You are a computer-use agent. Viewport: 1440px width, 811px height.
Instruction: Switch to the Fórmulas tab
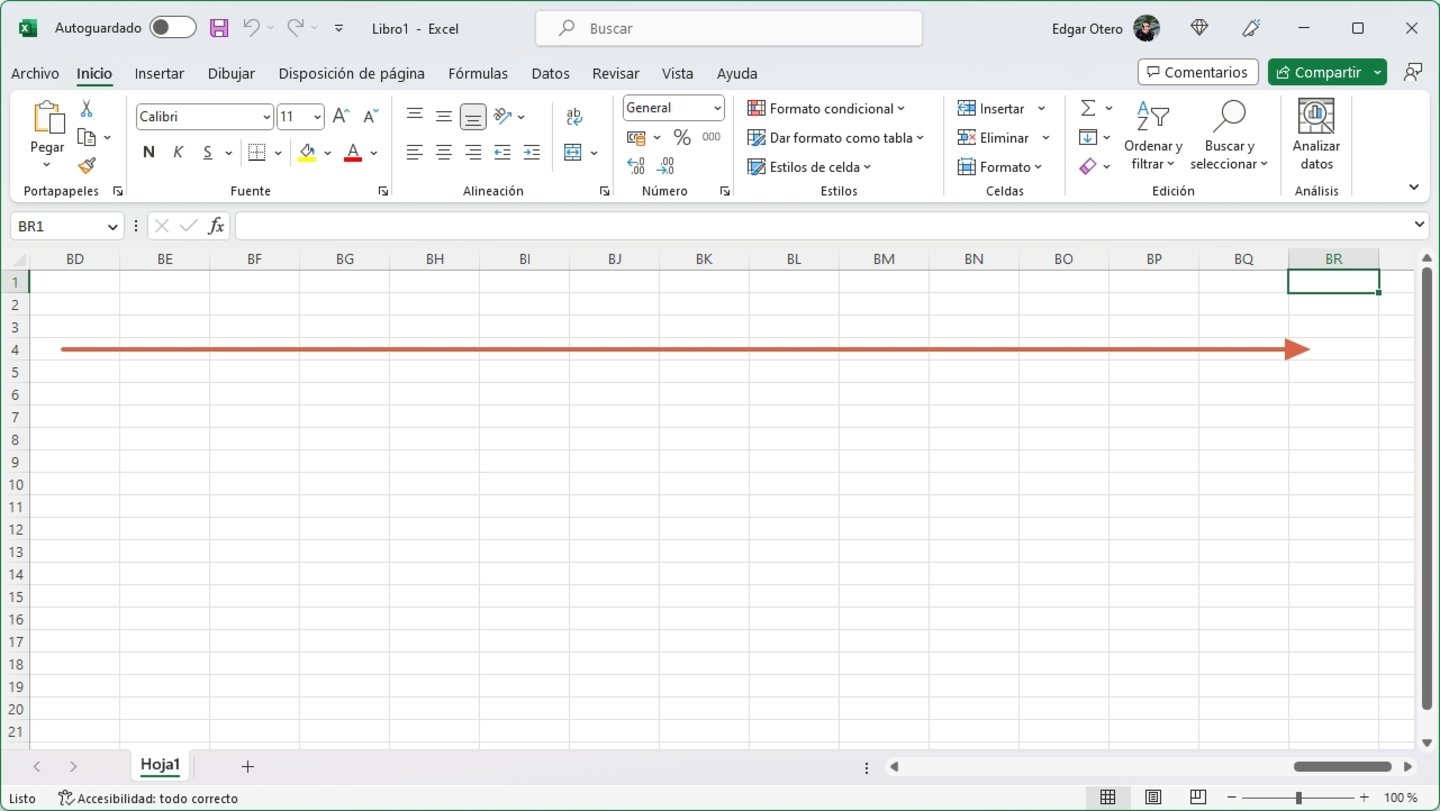(x=478, y=73)
